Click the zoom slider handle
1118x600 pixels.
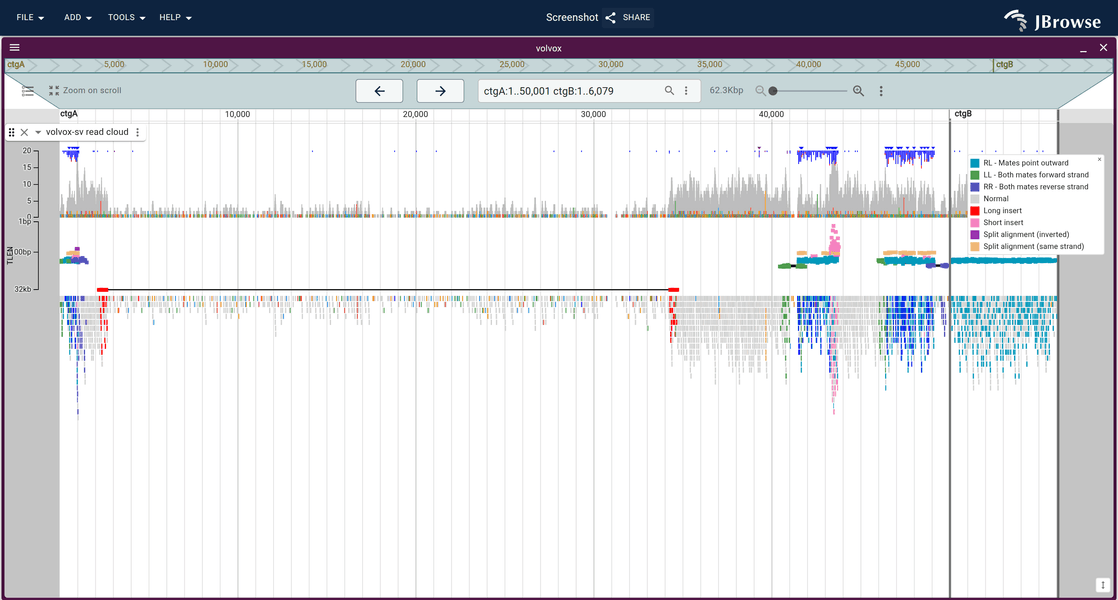(x=773, y=90)
